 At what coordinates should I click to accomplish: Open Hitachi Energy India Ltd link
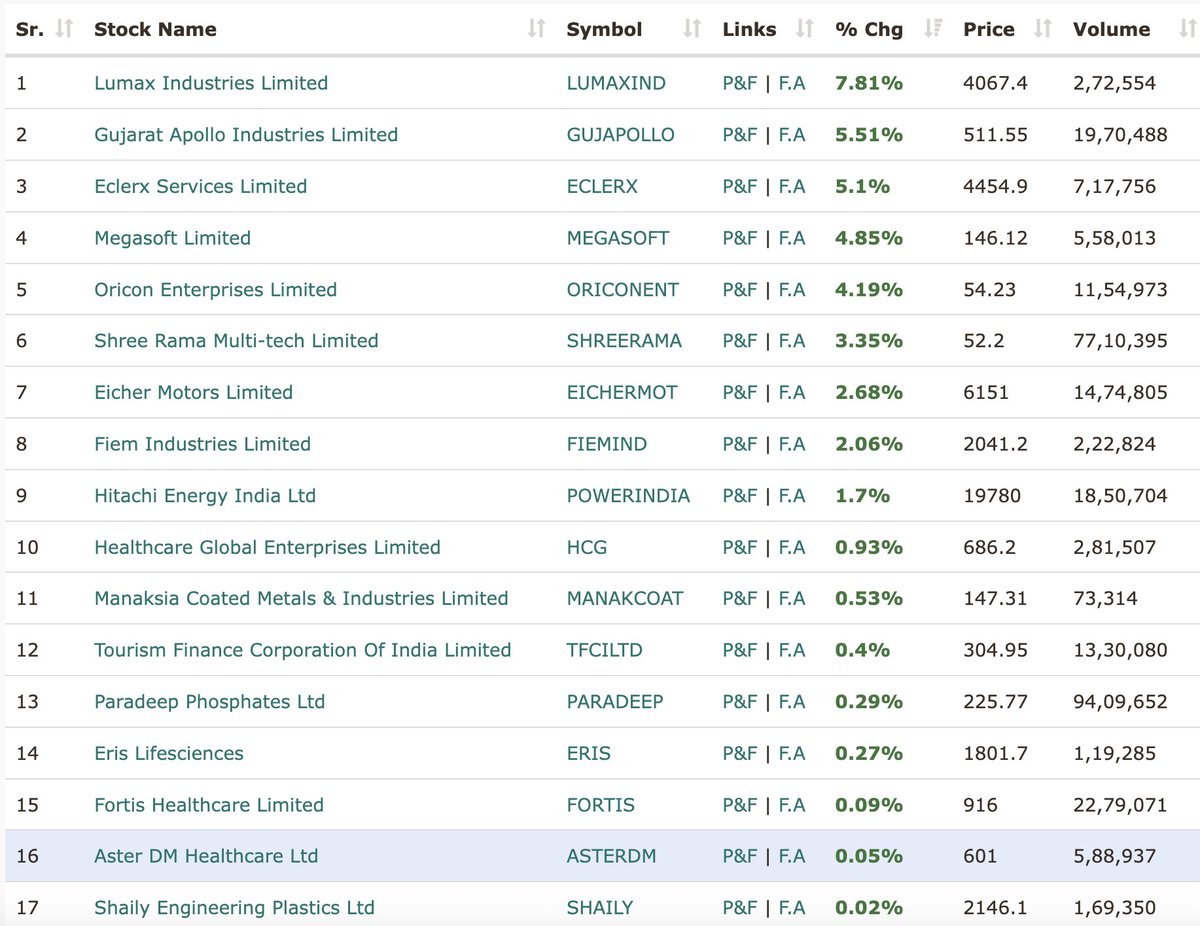click(x=205, y=496)
